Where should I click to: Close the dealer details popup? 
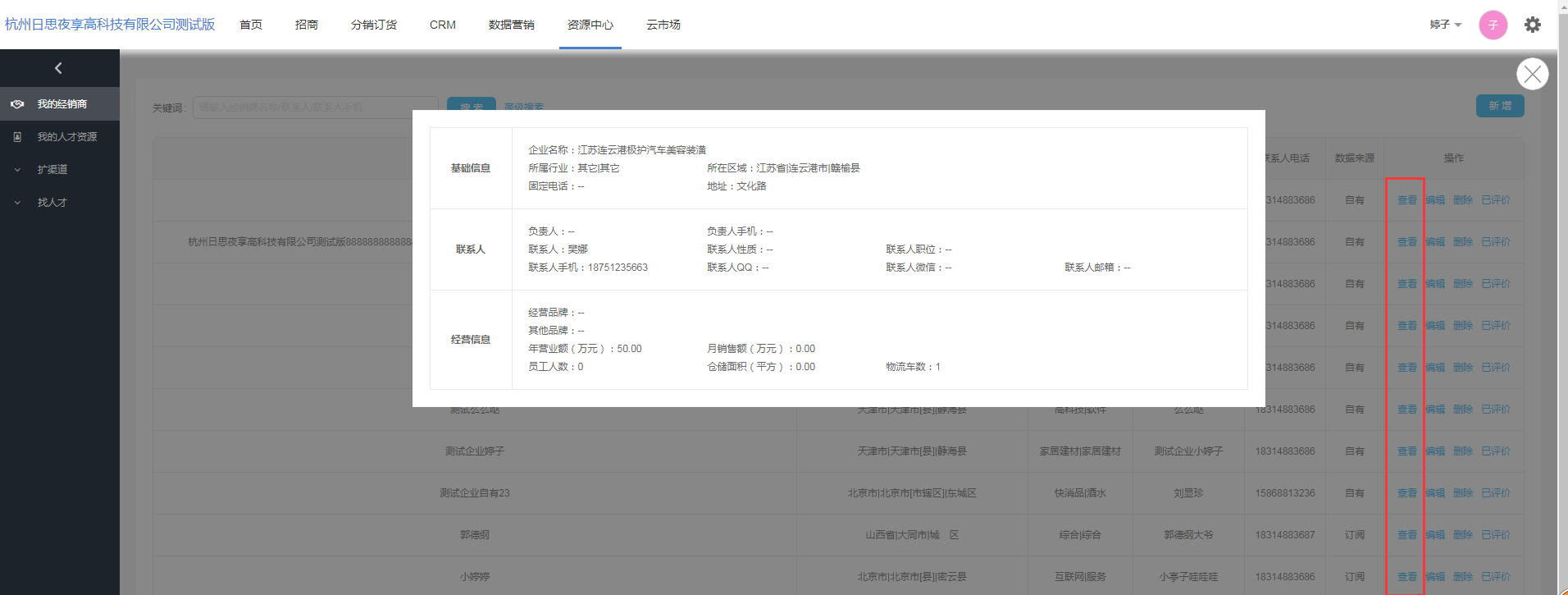(1532, 74)
